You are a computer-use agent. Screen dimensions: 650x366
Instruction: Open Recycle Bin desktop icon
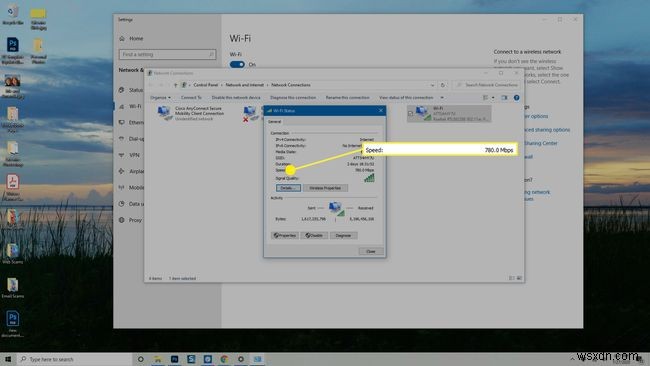point(13,15)
